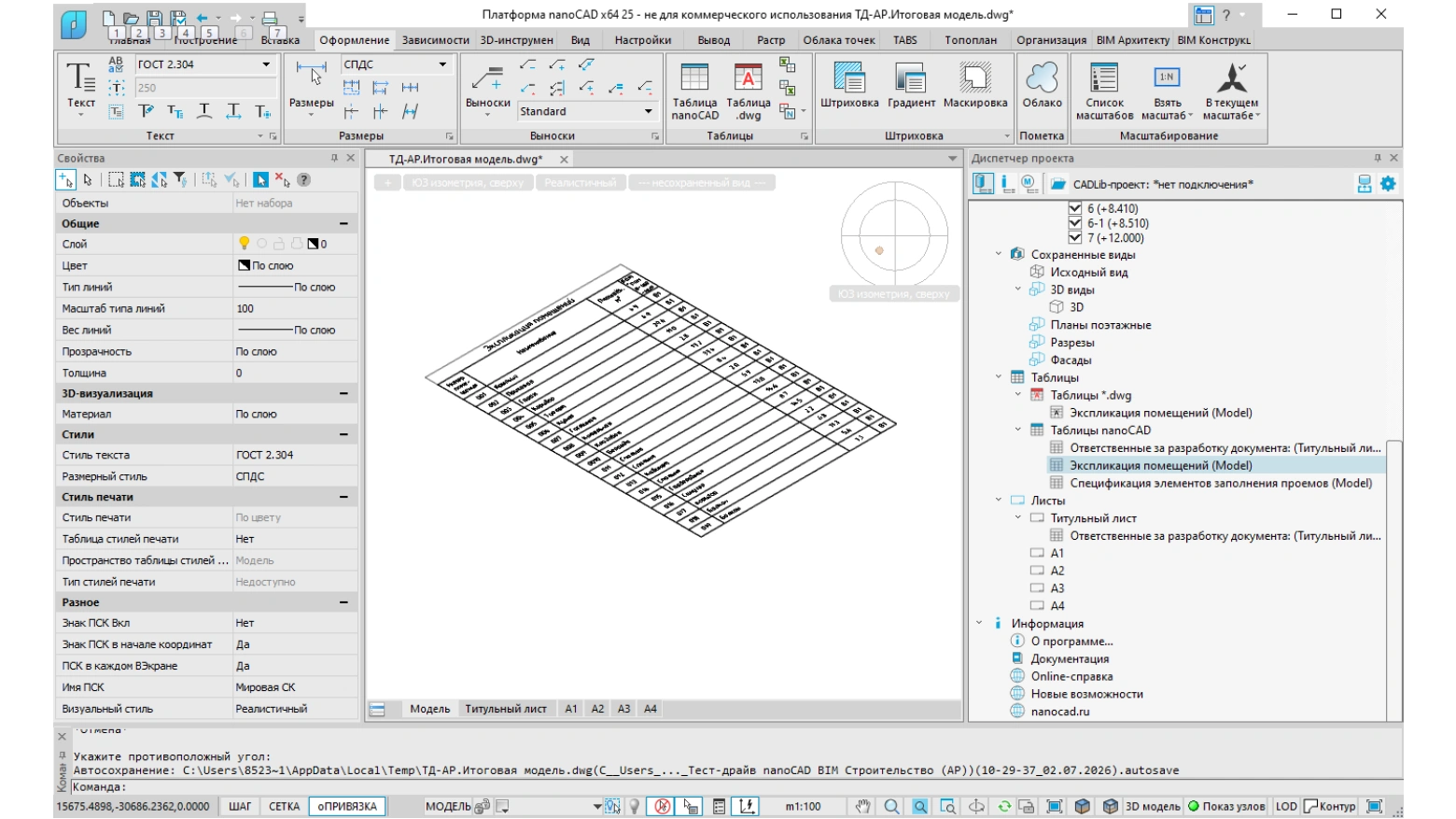The height and width of the screenshot is (819, 1456).
Task: Collapse the Таблицы nanoCAD tree node
Action: pyautogui.click(x=1017, y=430)
